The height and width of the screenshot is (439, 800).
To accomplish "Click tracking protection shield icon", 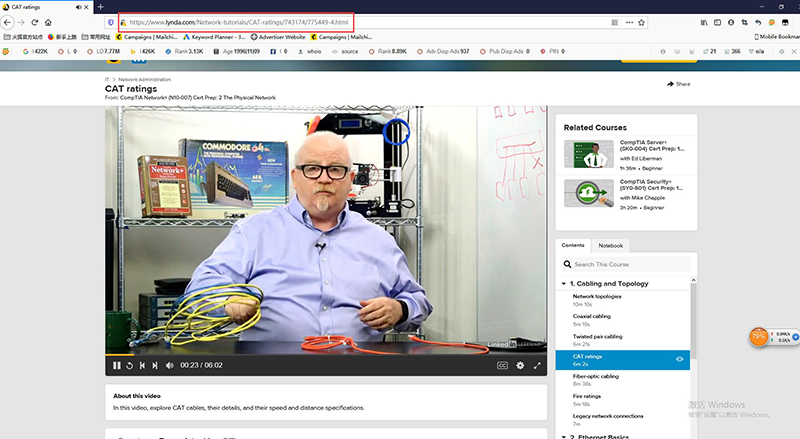I will 111,22.
